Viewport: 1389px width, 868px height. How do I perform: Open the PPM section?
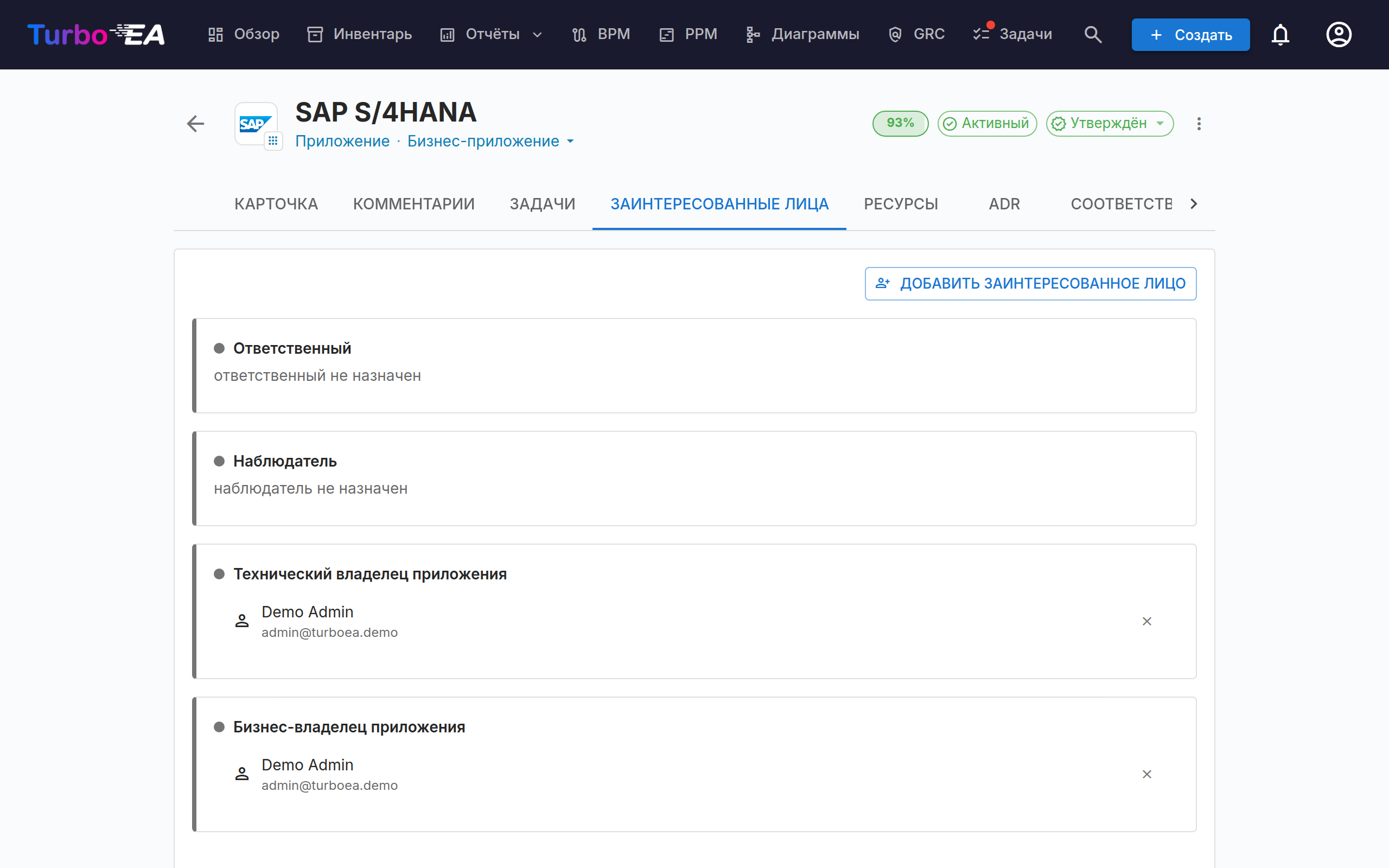(688, 34)
